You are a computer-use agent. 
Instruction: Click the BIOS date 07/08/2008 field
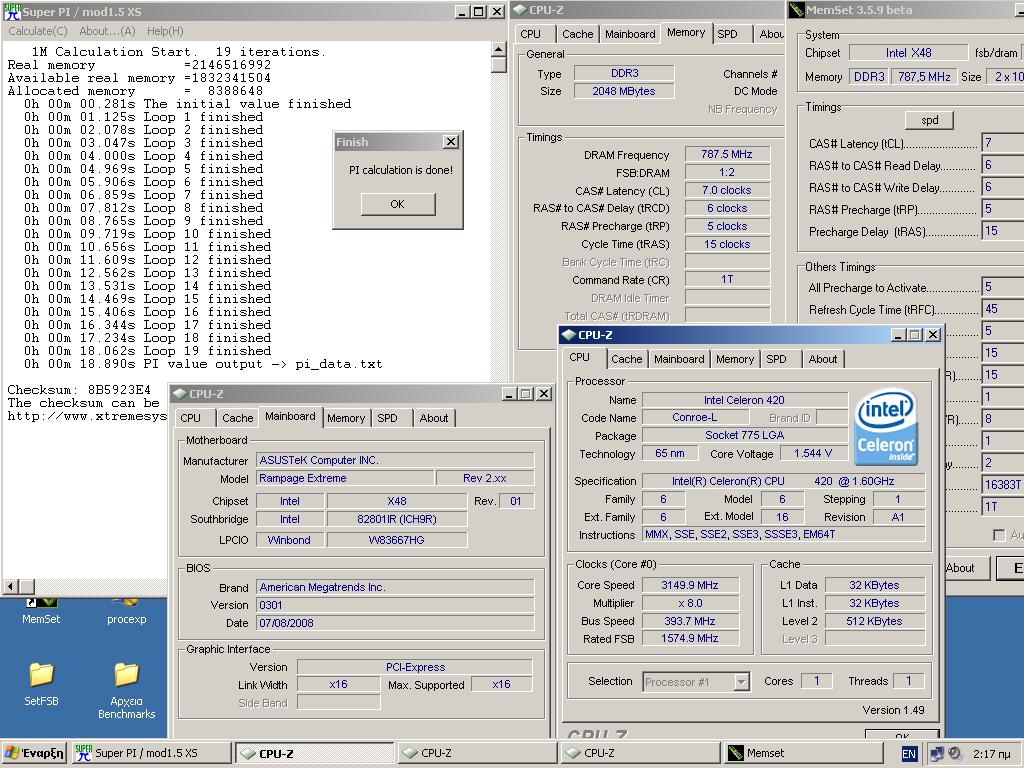(x=395, y=623)
